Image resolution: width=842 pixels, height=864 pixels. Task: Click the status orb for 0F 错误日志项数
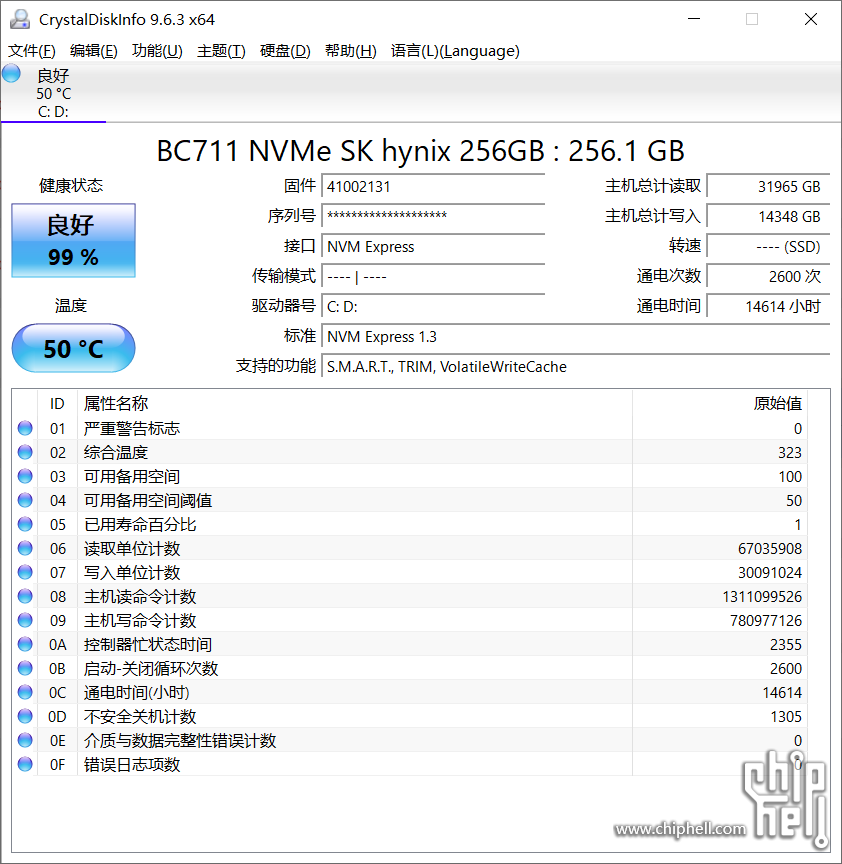coord(25,764)
